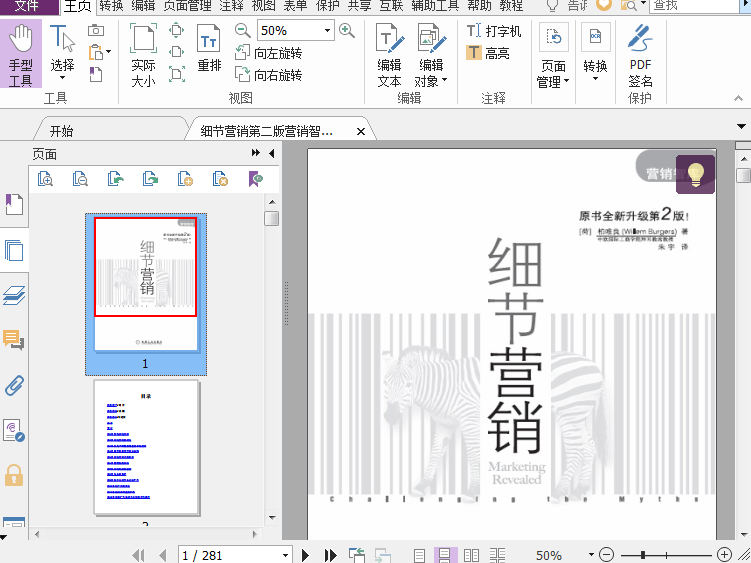The image size is (751, 563).
Task: Select the Highlight (高亮) tool
Action: coord(488,53)
